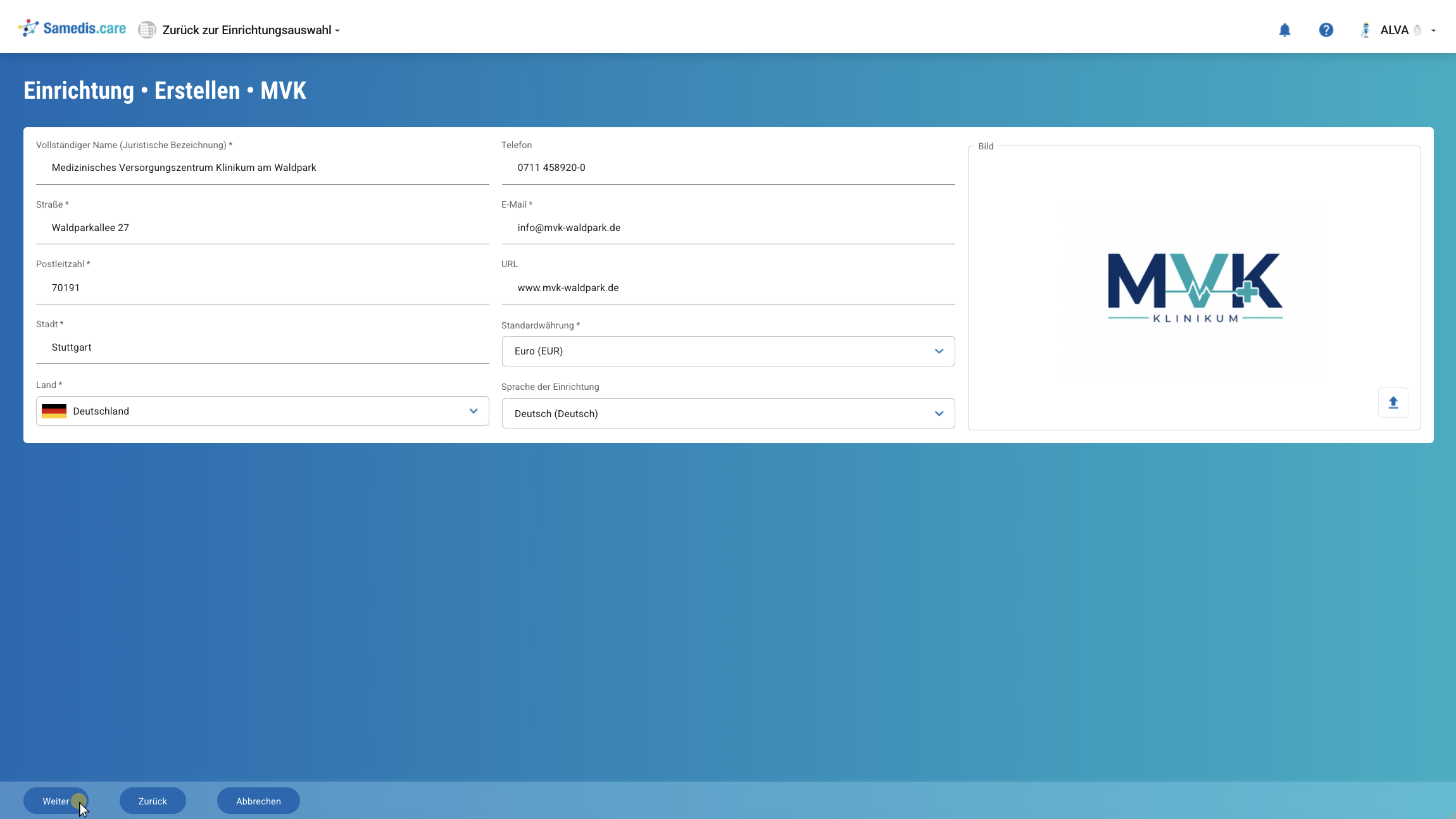Focus the Straße field

tap(262, 228)
